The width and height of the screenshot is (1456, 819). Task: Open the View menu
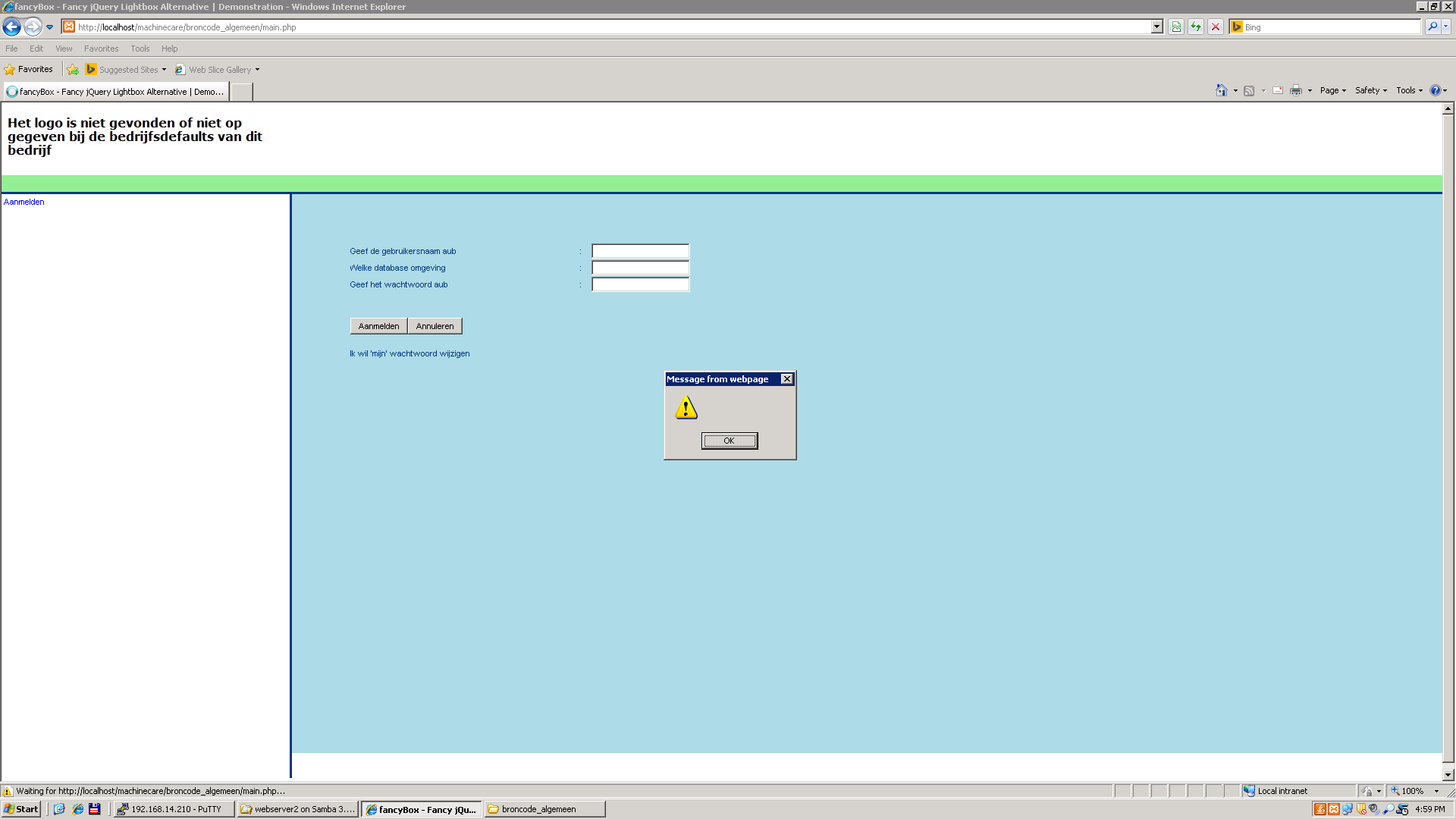click(x=64, y=49)
